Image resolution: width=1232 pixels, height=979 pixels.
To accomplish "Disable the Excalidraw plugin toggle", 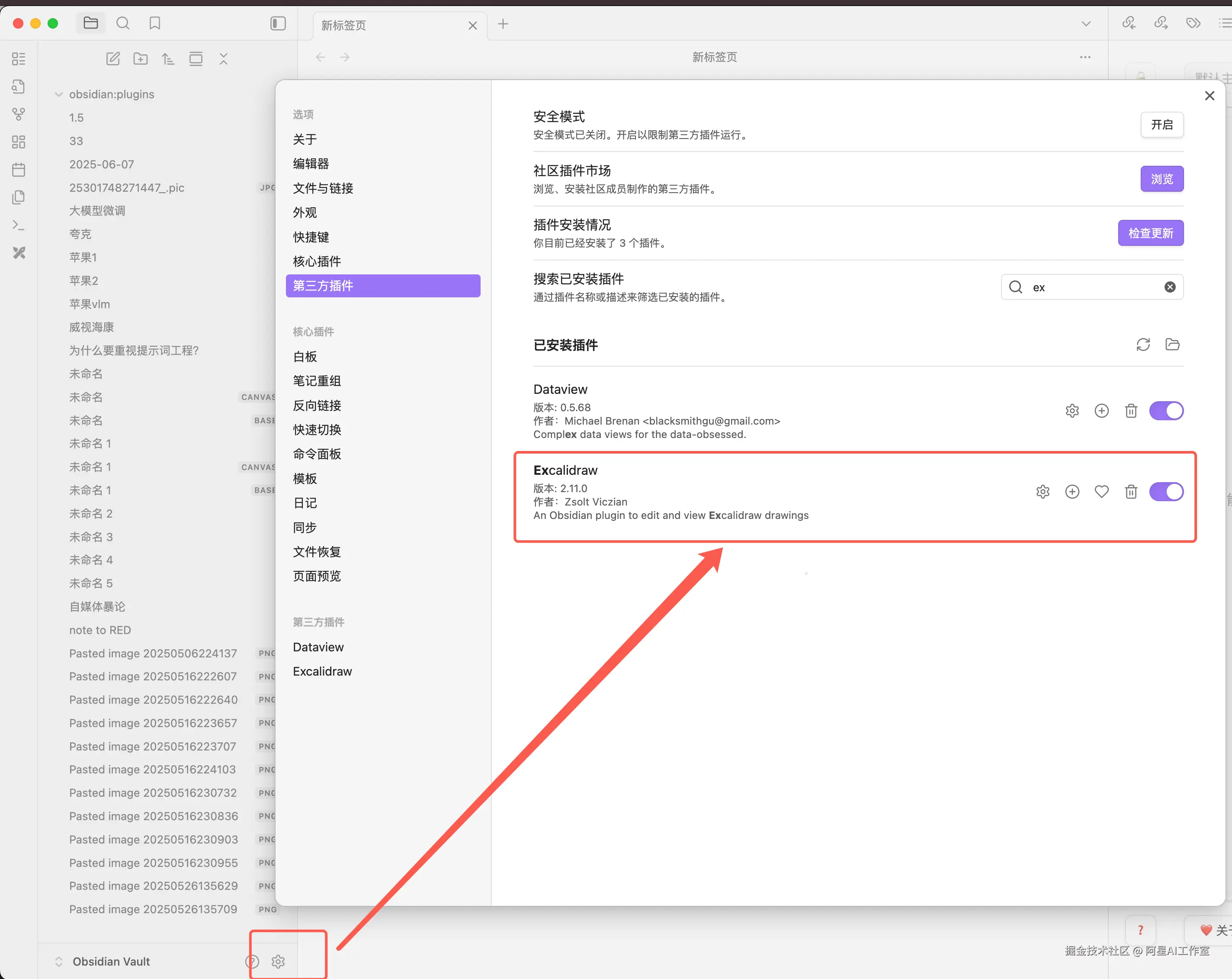I will pyautogui.click(x=1166, y=492).
